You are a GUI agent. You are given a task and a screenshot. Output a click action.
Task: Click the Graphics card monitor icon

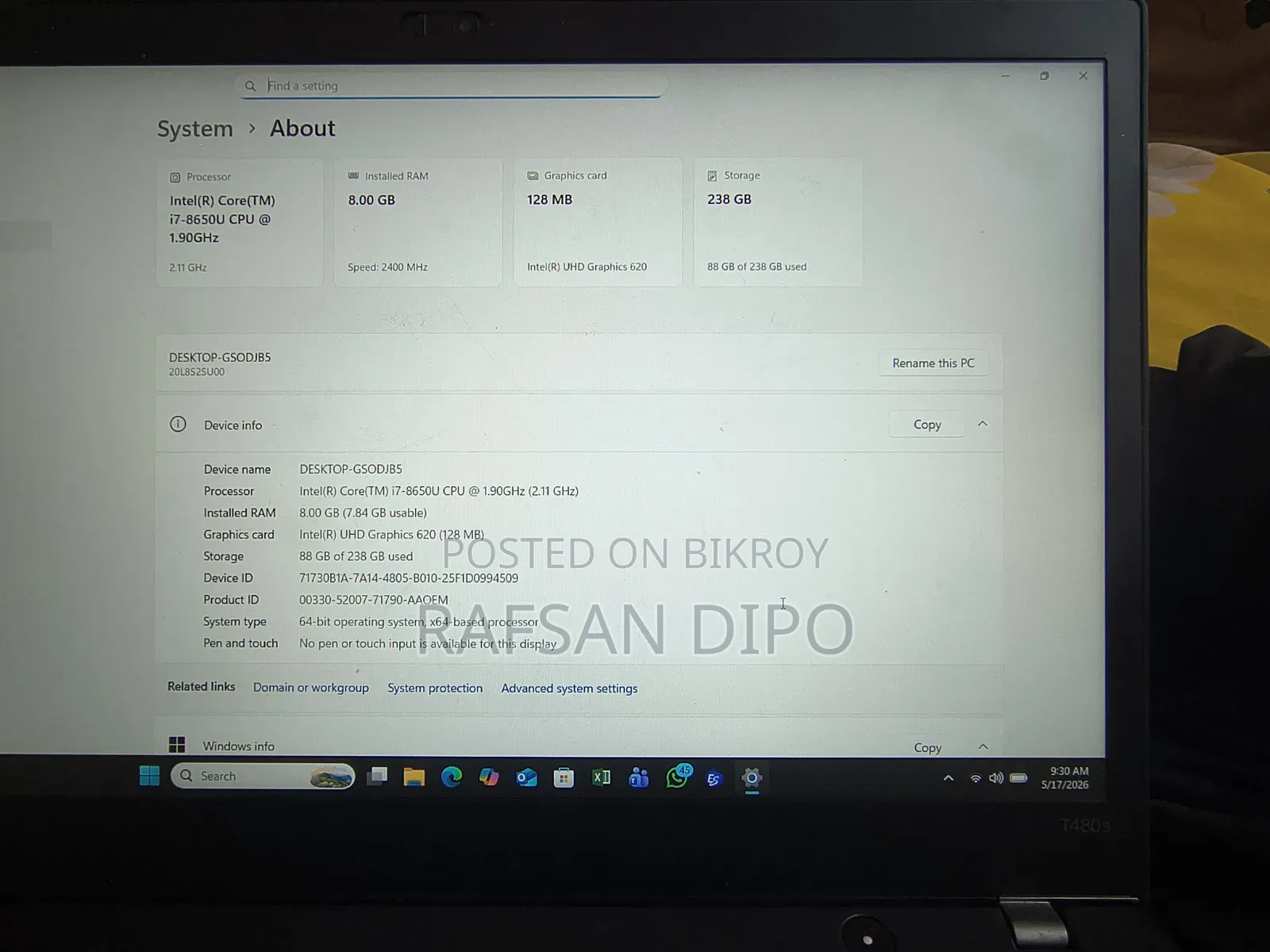point(533,175)
